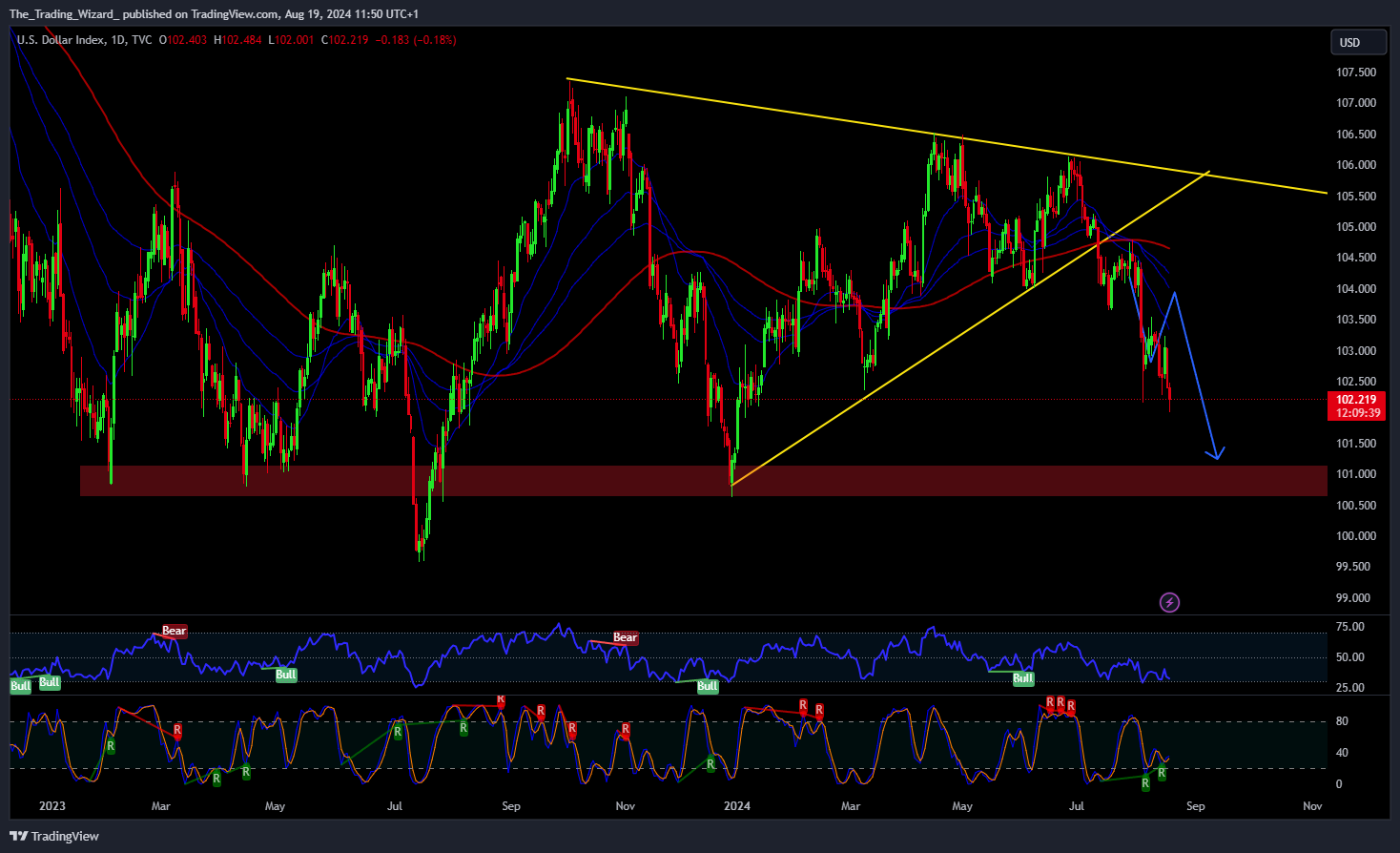Click the 106.000 price axis label

[1355, 165]
